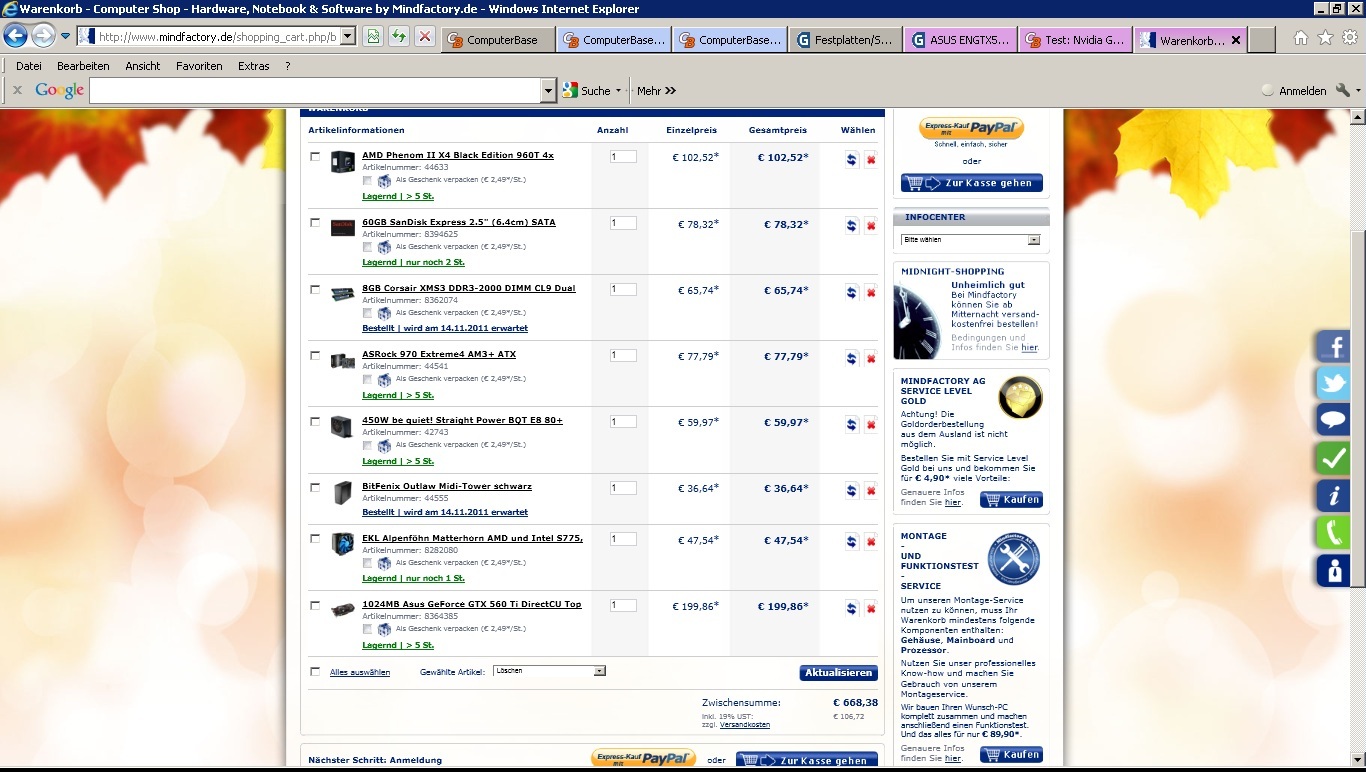Open the Extras menu

[x=254, y=66]
